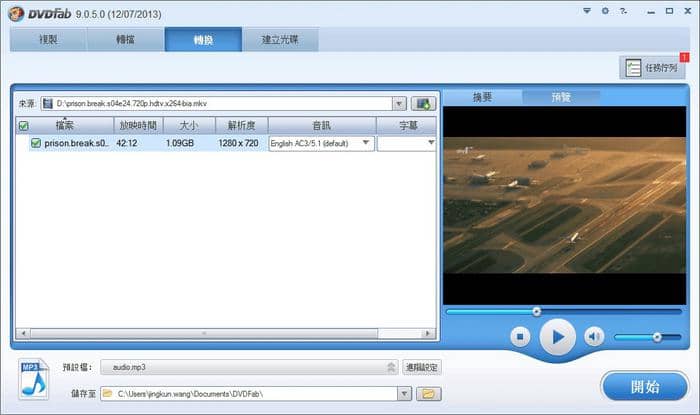Image resolution: width=700 pixels, height=415 pixels.
Task: Expand the audio.mp3 profile selector arrows
Action: coord(391,367)
